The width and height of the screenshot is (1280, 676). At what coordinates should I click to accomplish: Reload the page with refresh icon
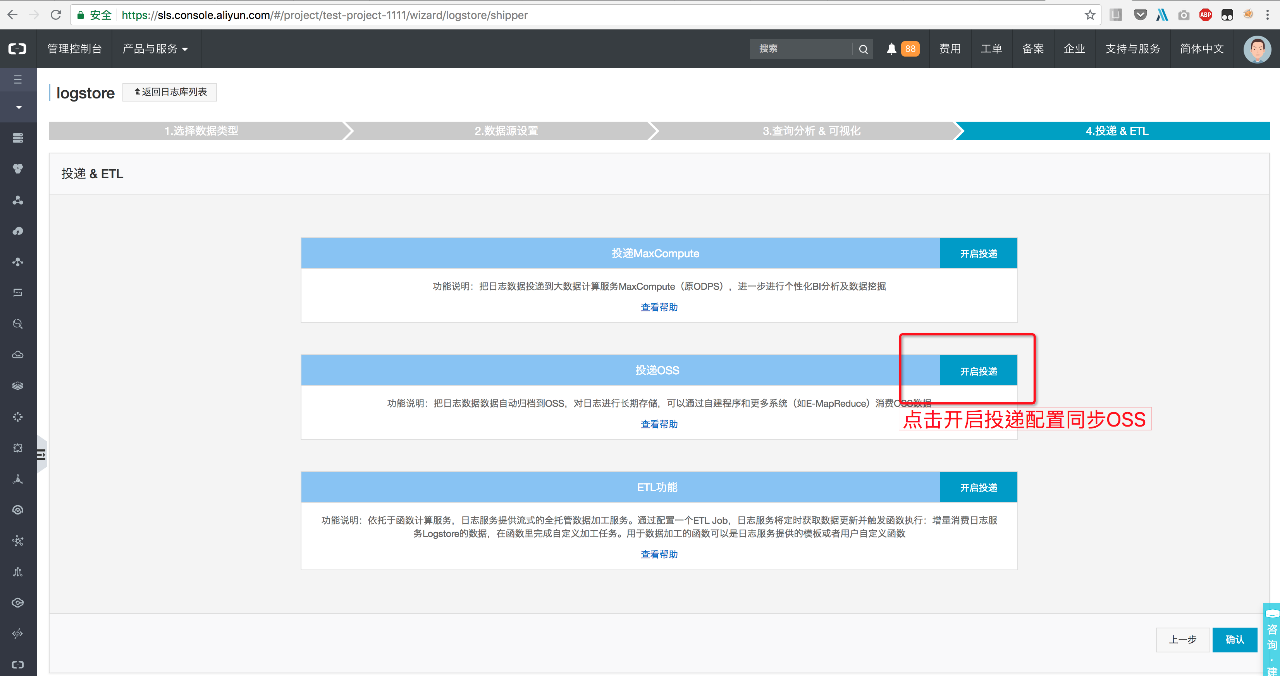[x=55, y=15]
